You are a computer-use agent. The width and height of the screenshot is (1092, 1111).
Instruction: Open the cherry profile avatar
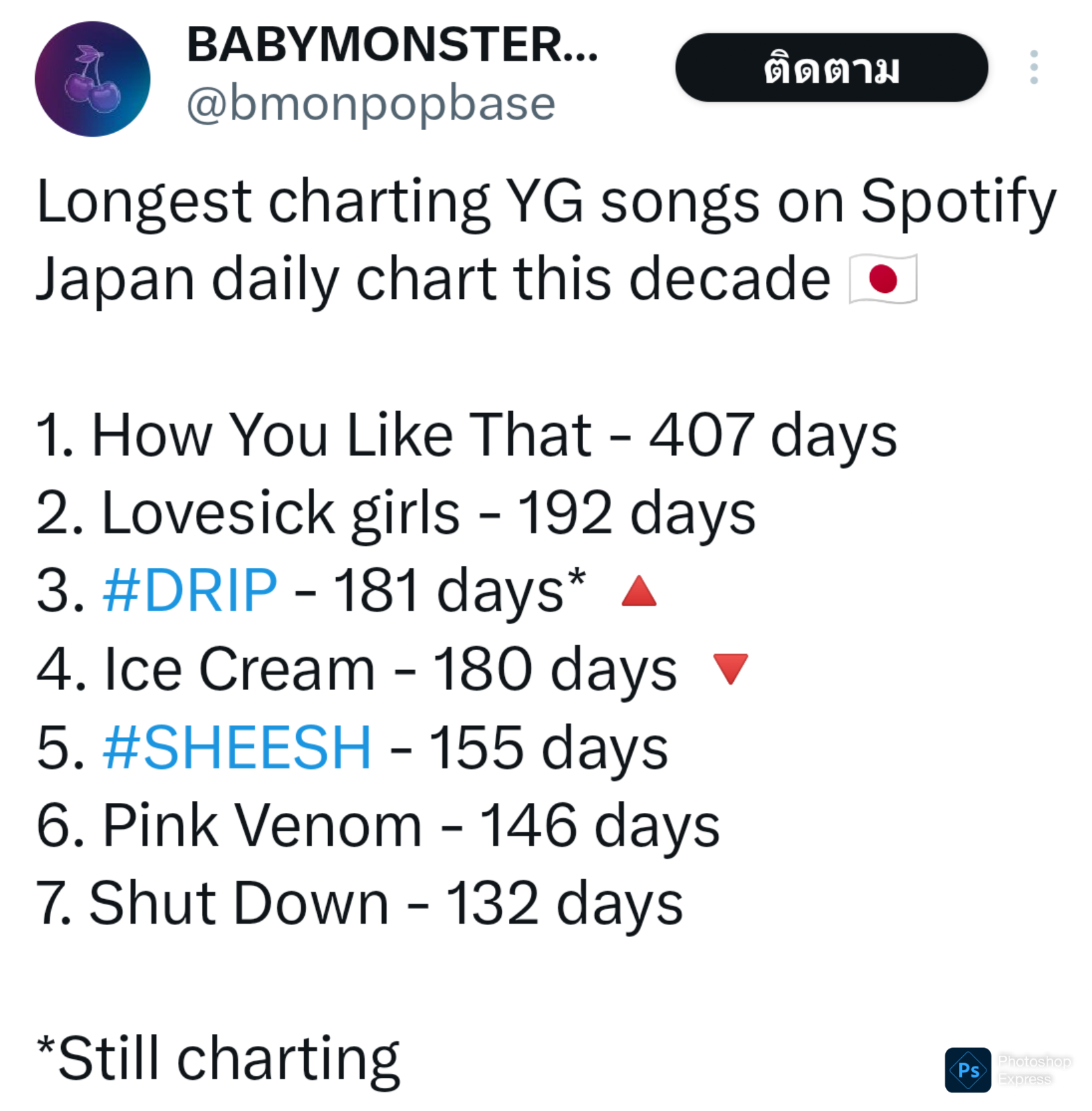[92, 79]
